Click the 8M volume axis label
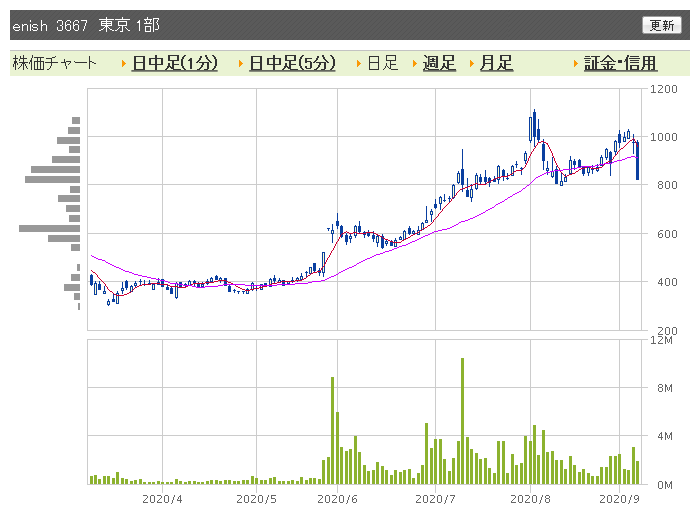This screenshot has height=524, width=697. [665, 388]
